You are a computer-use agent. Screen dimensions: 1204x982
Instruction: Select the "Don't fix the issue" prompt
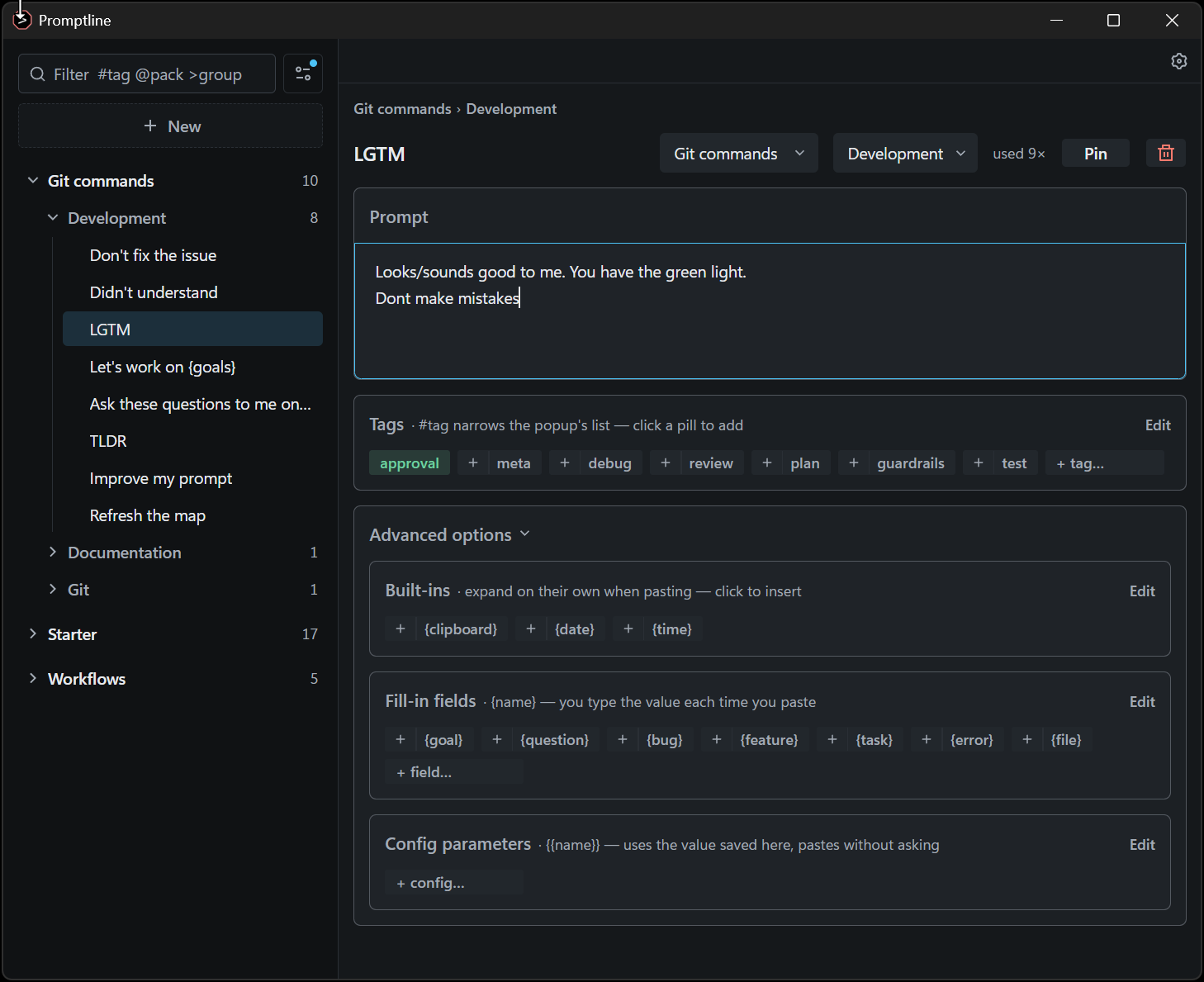pos(192,255)
